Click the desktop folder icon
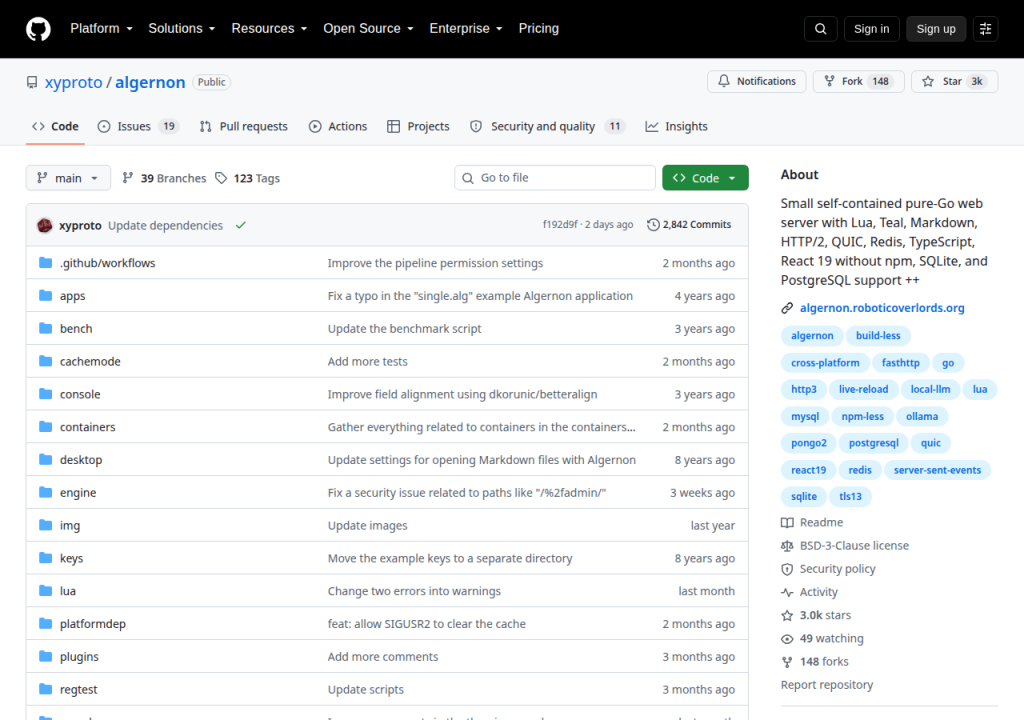 coord(45,459)
